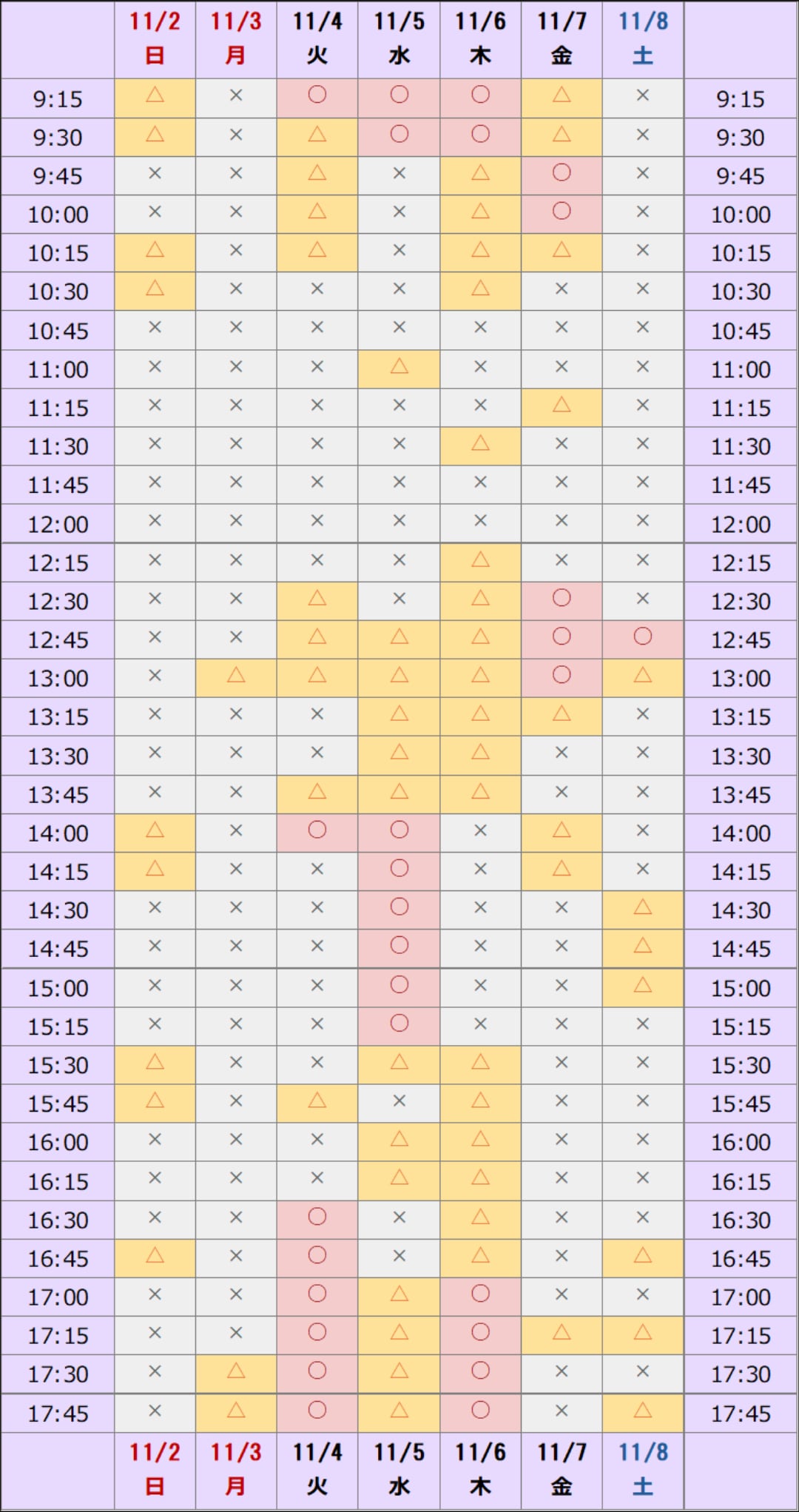
Task: Select the circle for 11/5 at 15:15
Action: (x=399, y=1024)
